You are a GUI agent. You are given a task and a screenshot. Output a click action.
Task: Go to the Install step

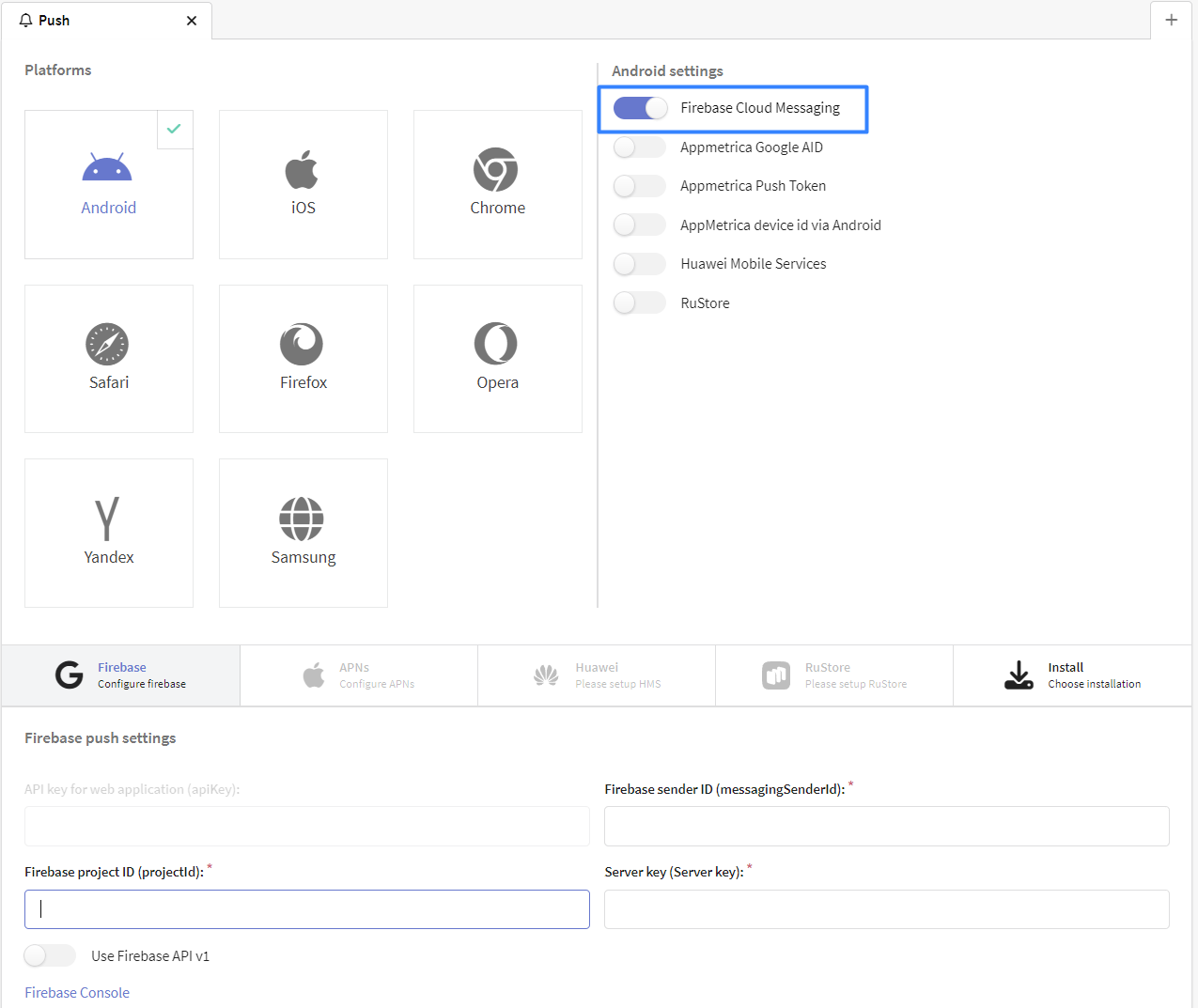click(x=1072, y=675)
